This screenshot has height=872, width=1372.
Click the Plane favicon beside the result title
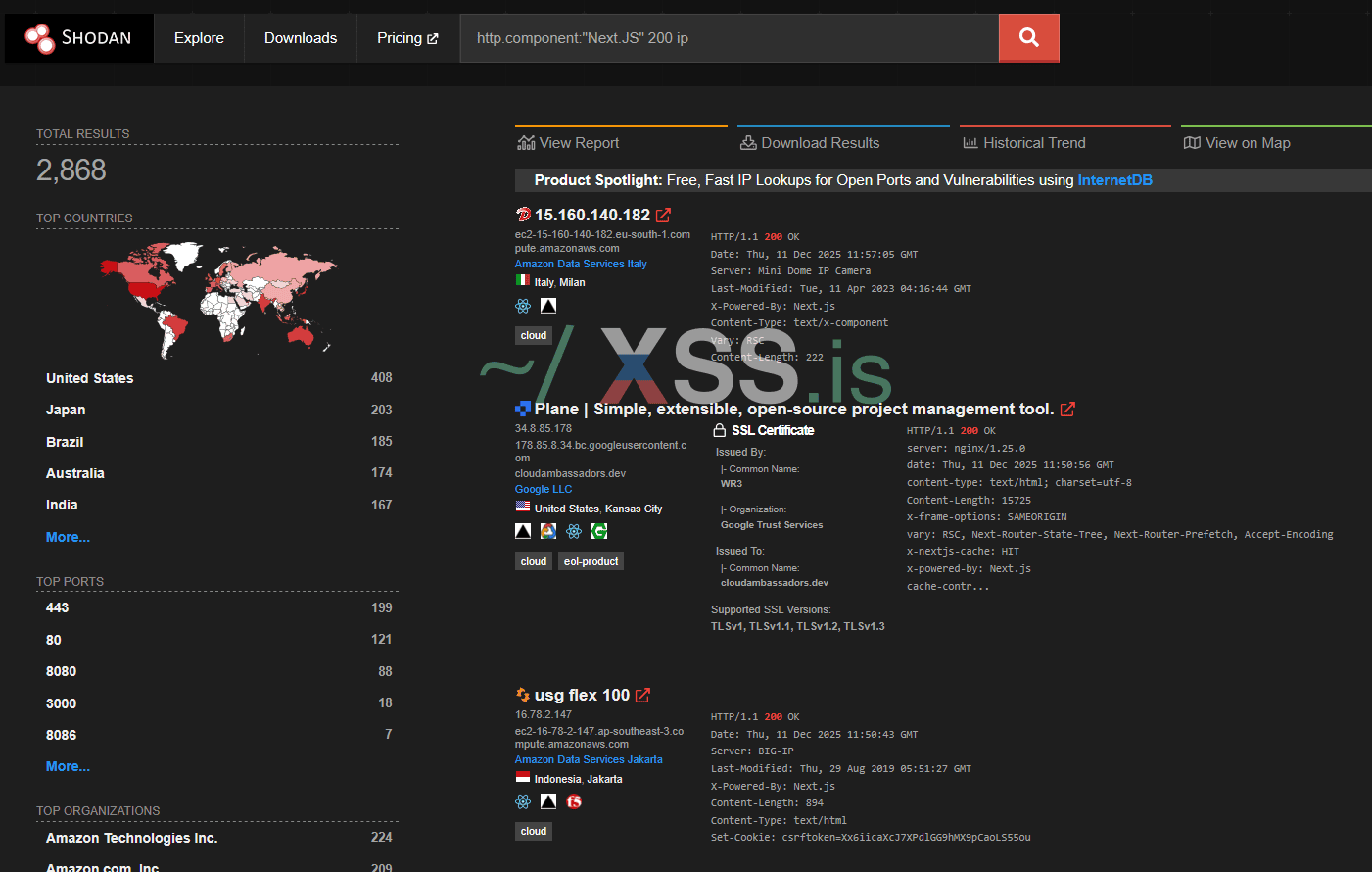pos(523,409)
